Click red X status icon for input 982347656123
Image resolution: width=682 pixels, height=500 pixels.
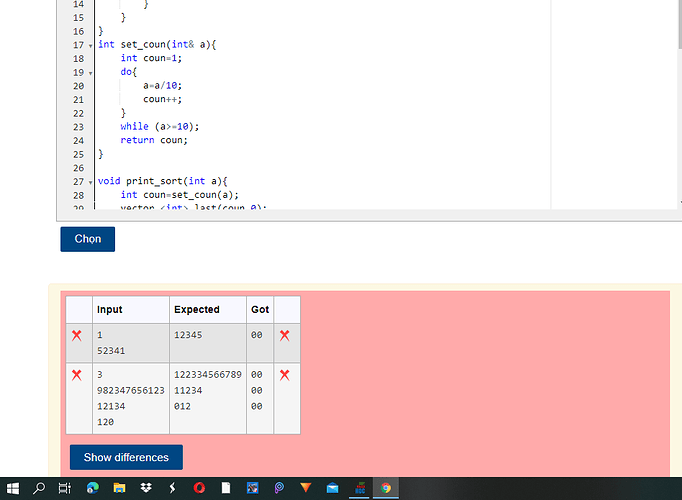[x=77, y=375]
